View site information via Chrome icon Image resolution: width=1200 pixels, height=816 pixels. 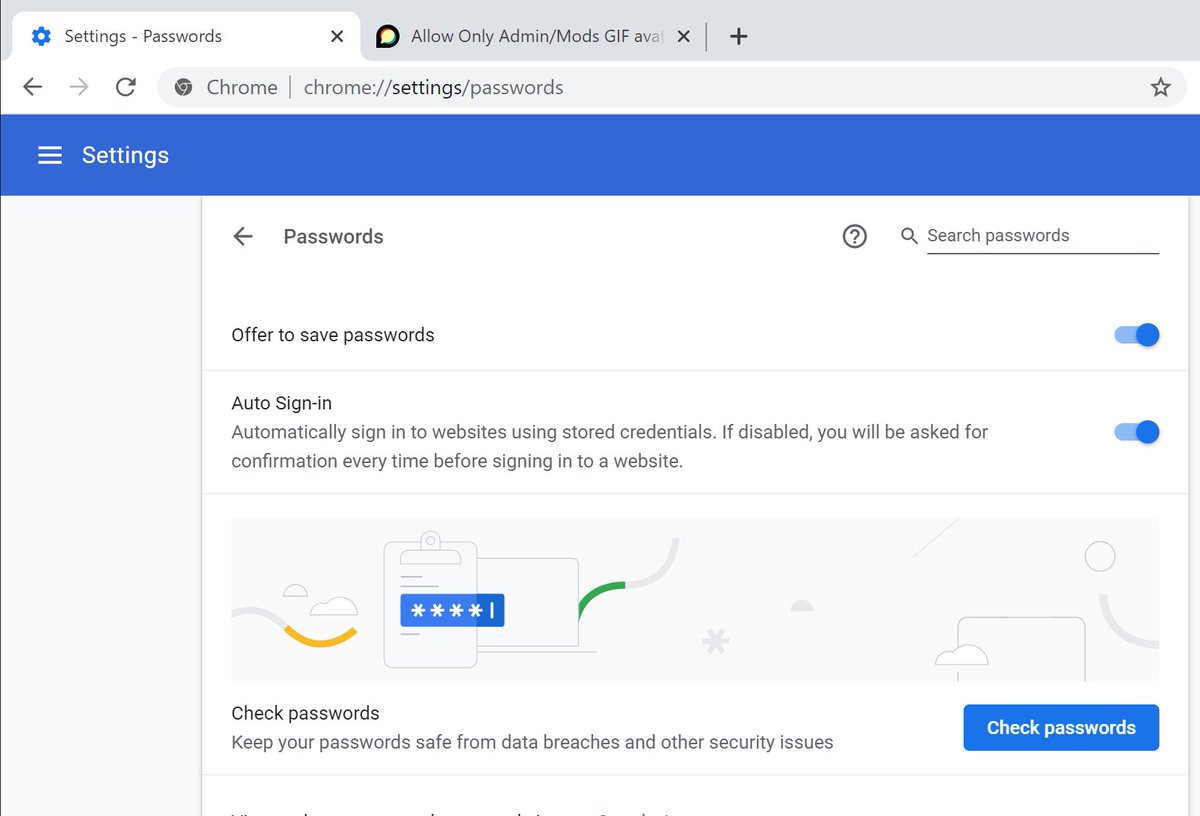pyautogui.click(x=183, y=88)
